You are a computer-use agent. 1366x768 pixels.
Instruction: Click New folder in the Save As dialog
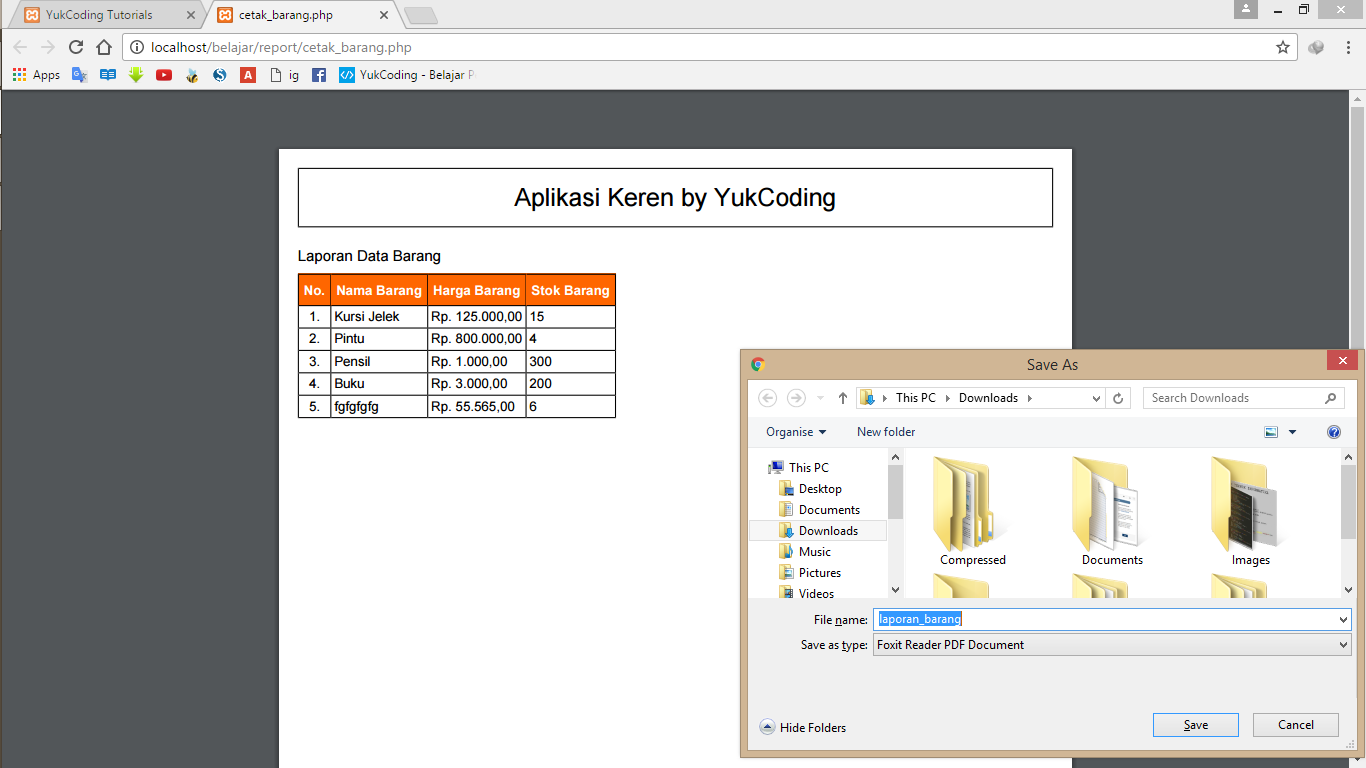[x=886, y=431]
